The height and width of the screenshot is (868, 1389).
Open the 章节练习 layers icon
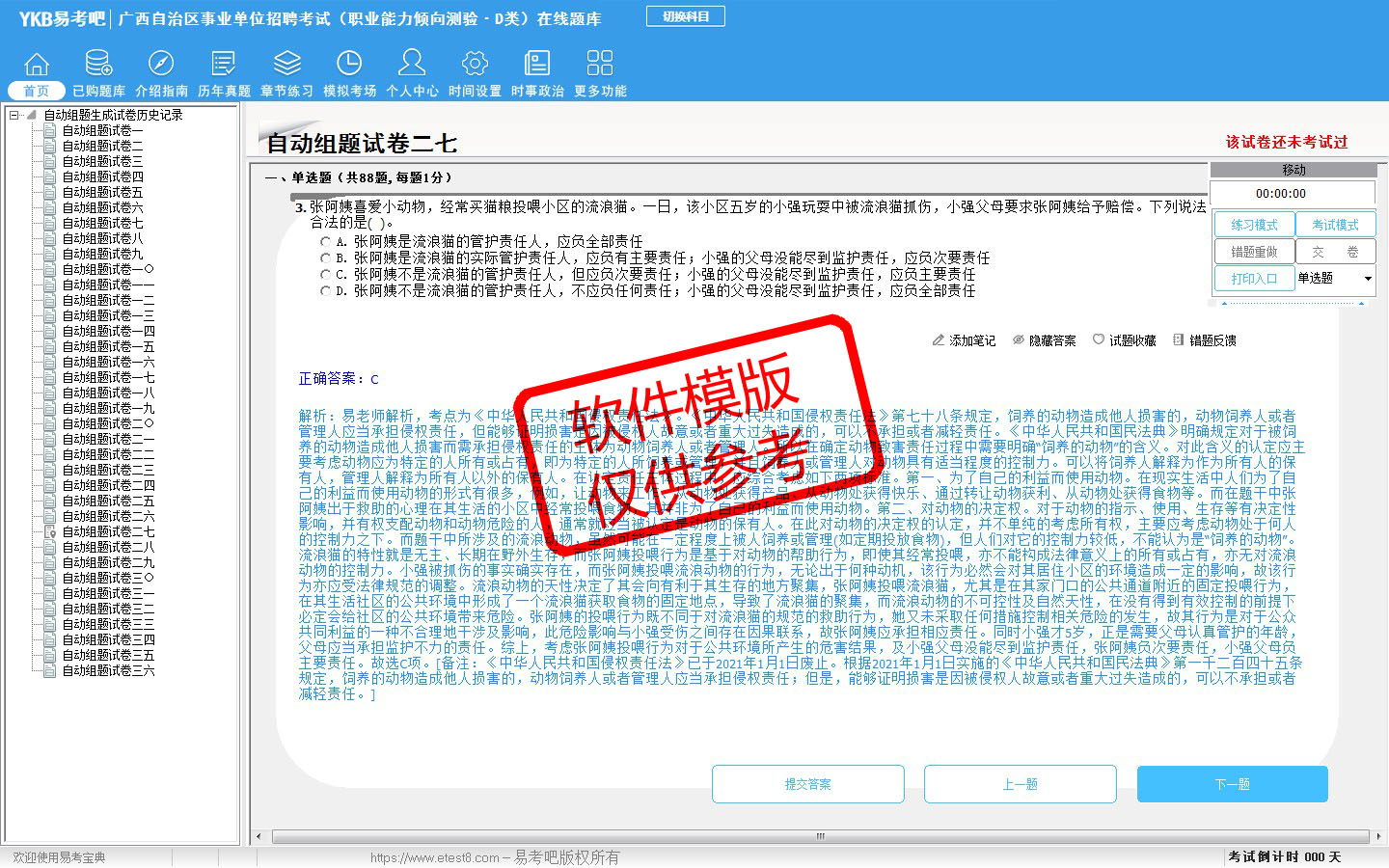tap(286, 65)
